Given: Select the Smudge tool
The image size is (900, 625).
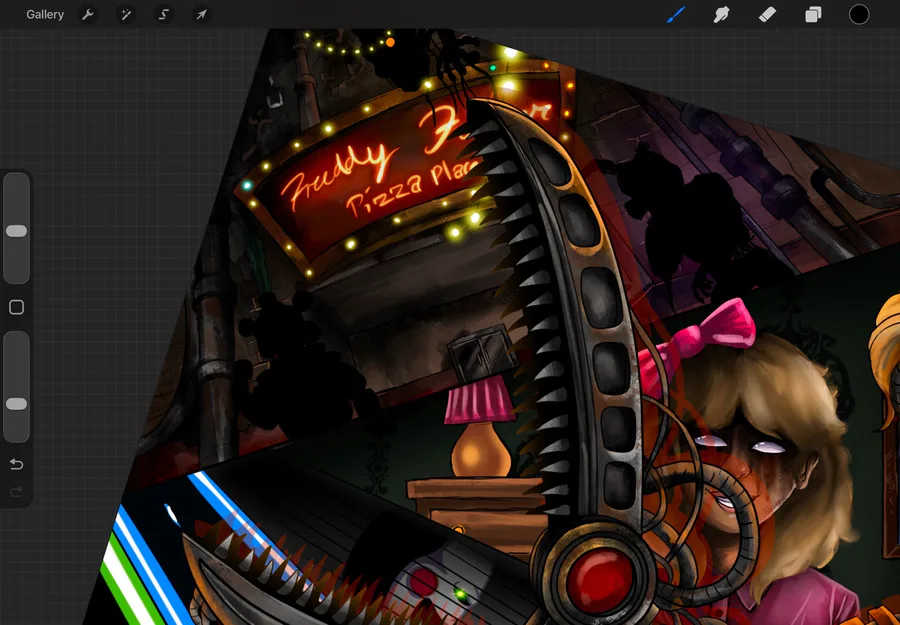Looking at the screenshot, I should (x=721, y=14).
